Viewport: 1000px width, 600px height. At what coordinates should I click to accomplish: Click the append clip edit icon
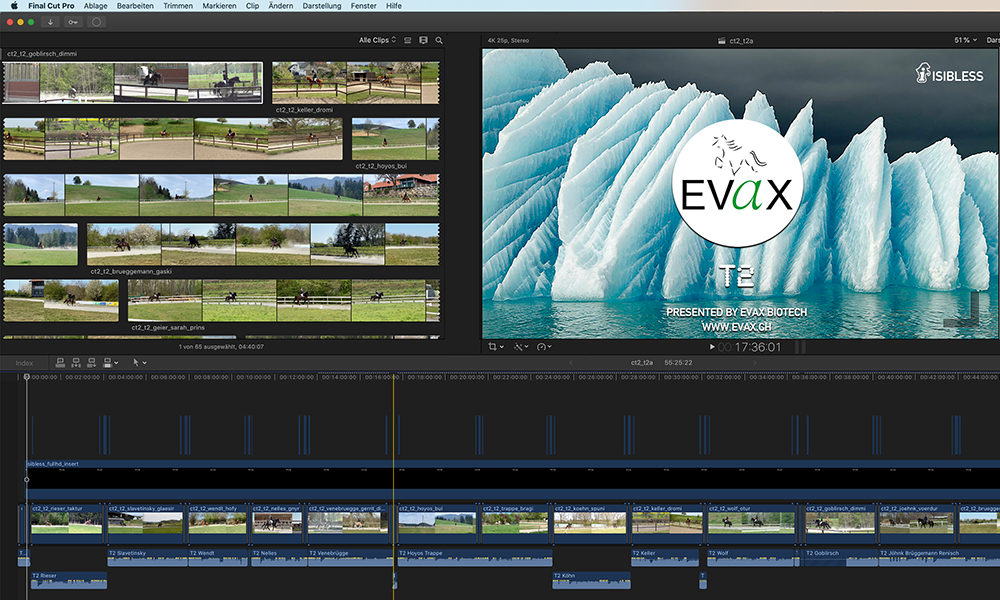(91, 363)
